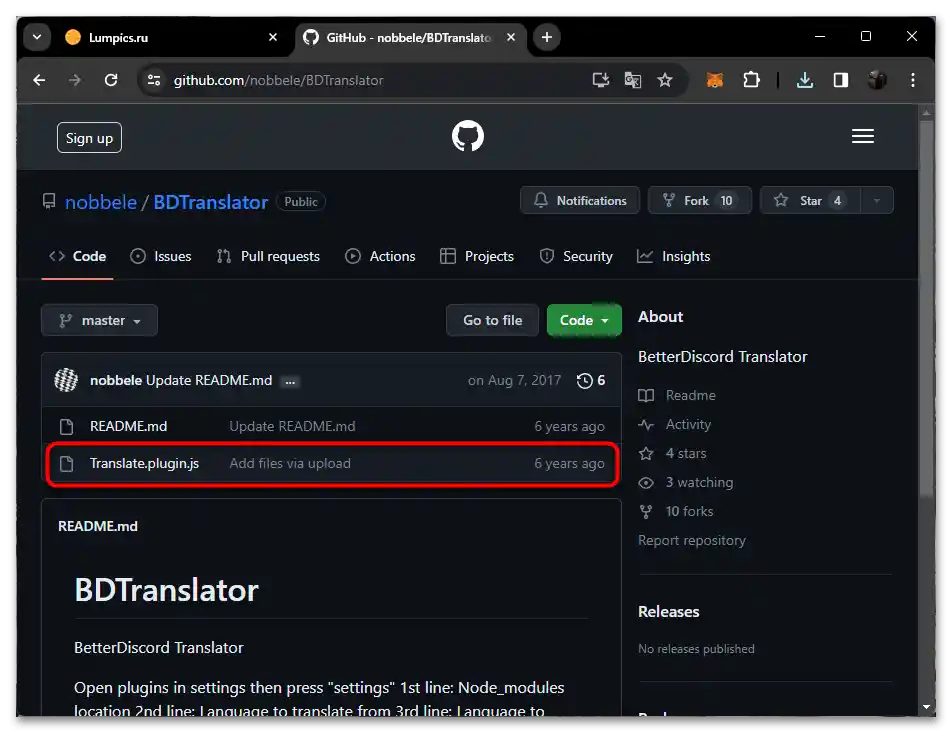
Task: Click the on Aug 7, 2017 commit date
Action: click(514, 381)
